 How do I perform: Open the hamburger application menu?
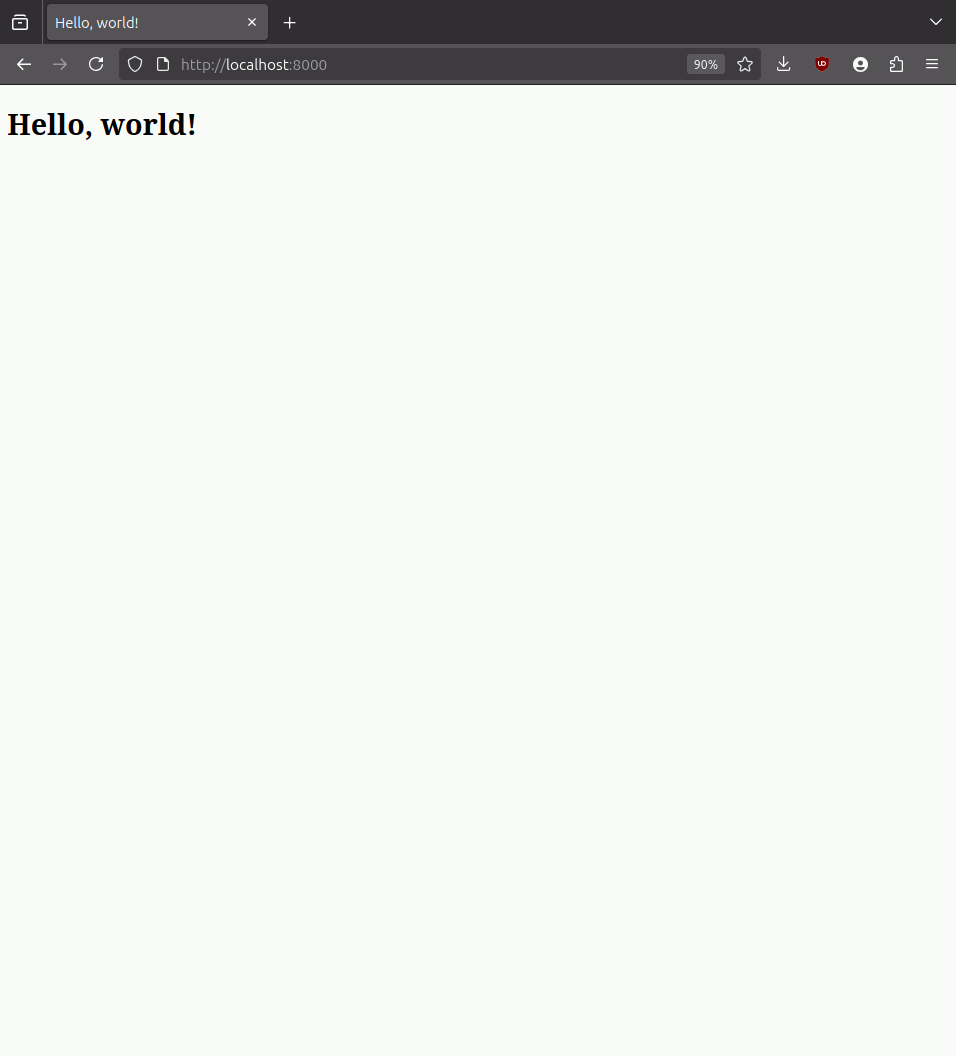point(932,64)
